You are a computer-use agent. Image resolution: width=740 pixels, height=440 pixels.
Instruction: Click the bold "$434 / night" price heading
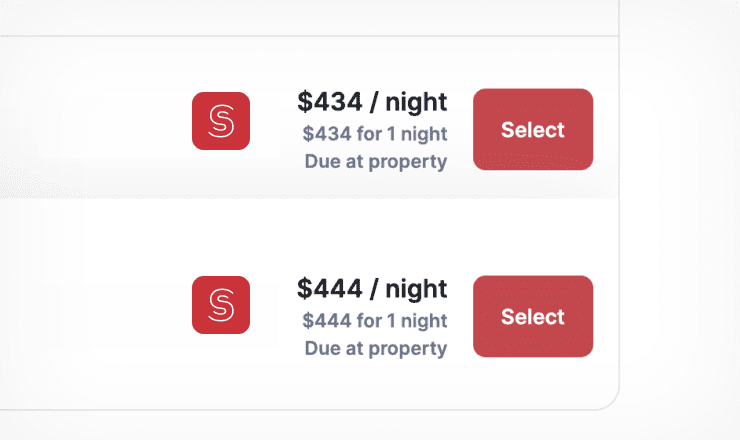click(x=372, y=102)
